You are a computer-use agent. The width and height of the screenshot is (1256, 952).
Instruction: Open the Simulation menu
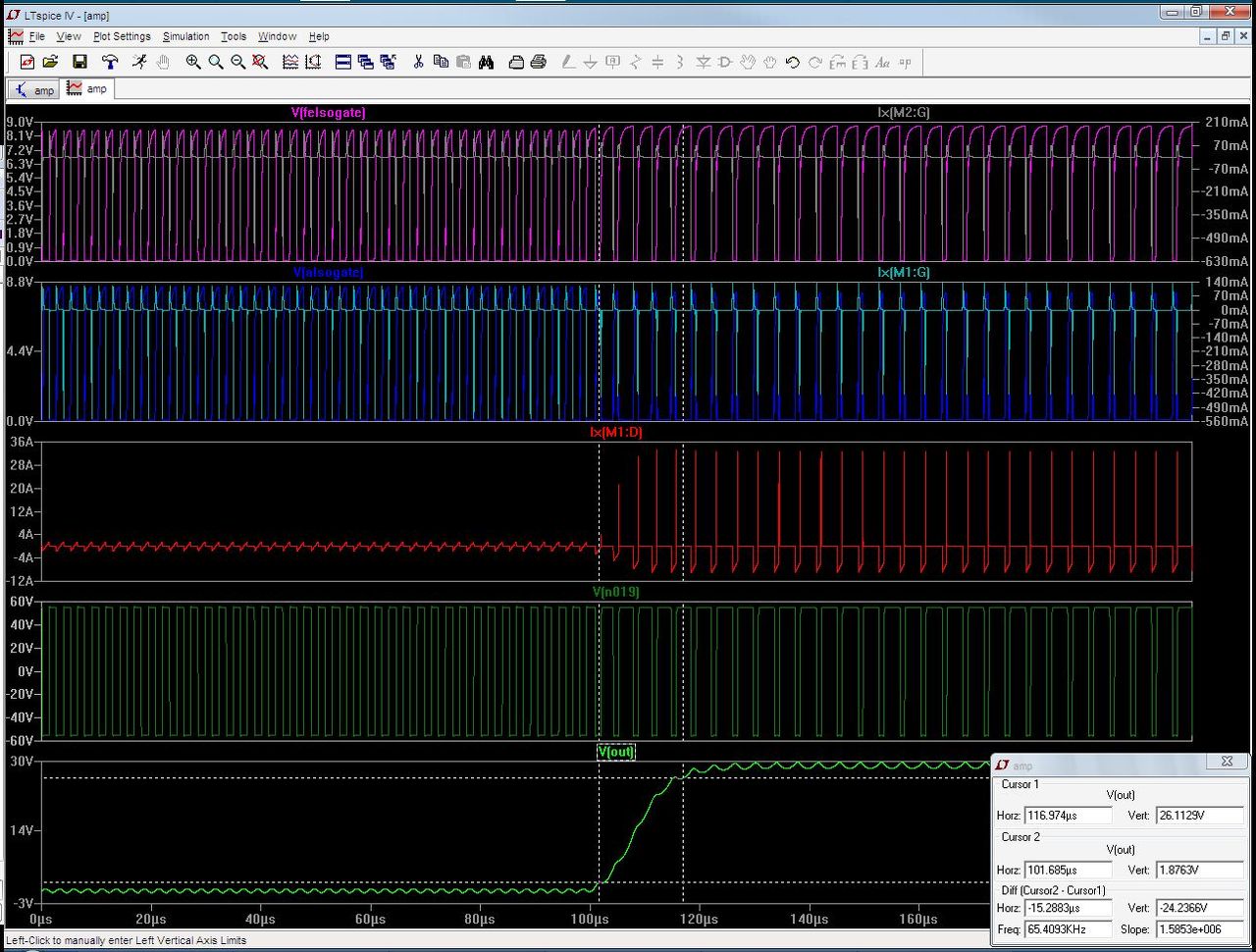coord(185,36)
